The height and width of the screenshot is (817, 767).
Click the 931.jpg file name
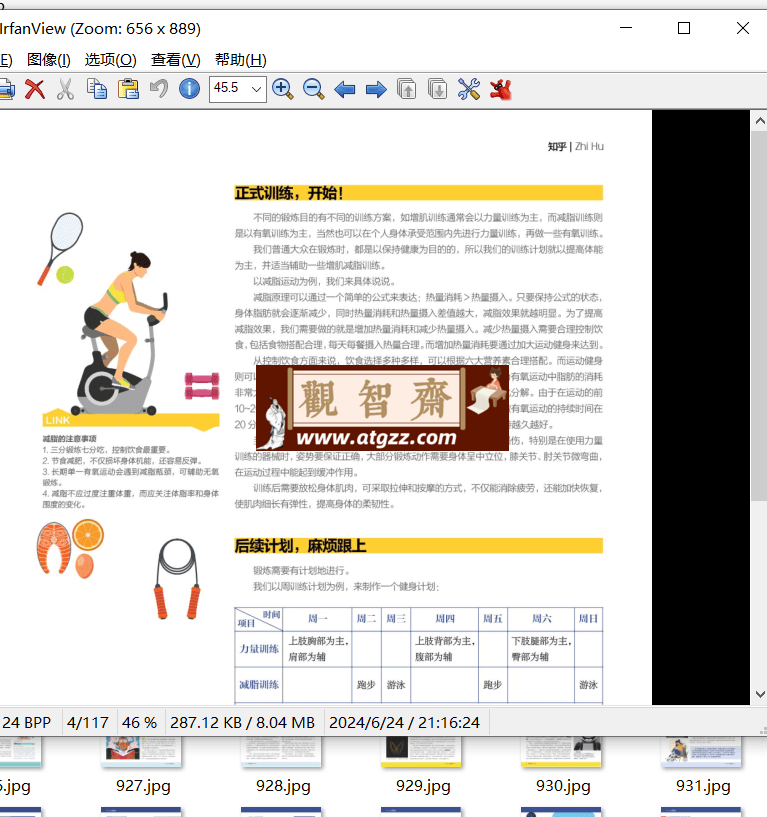pyautogui.click(x=703, y=786)
